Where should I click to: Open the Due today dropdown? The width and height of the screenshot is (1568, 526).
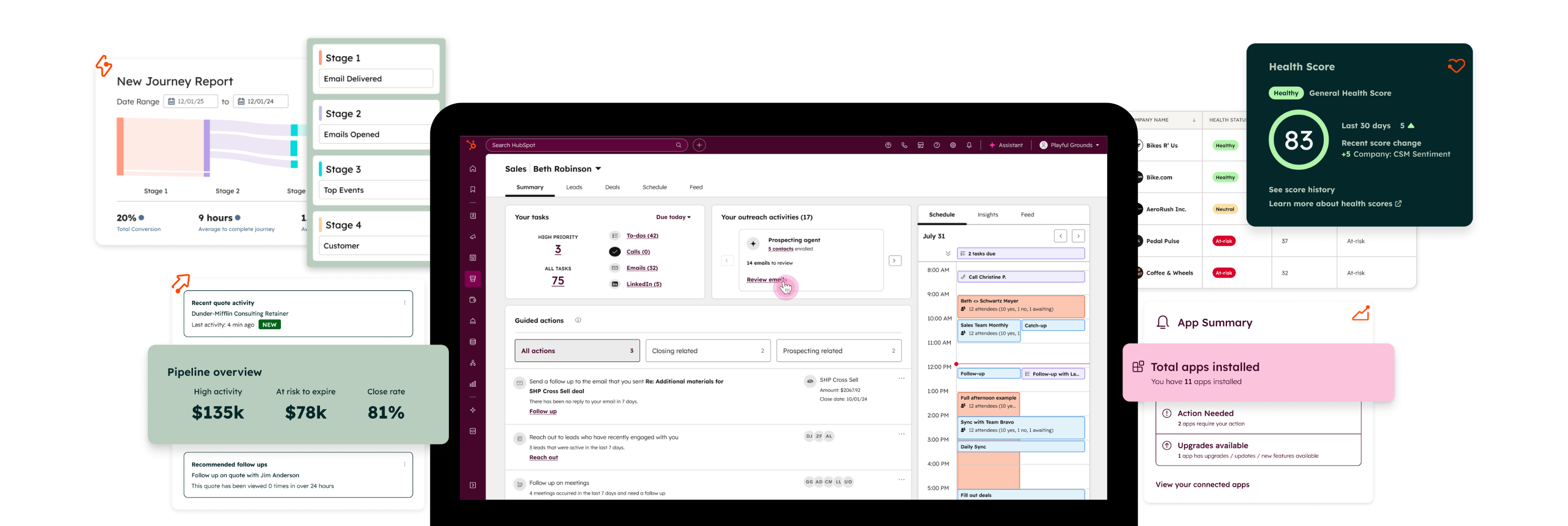(x=672, y=217)
